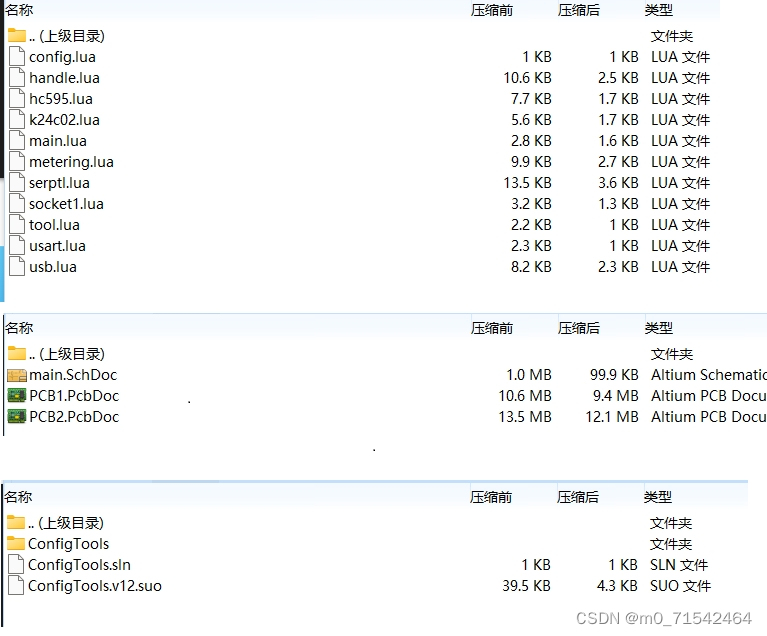Sort top list by 名称 column header
767x636 pixels.
(19, 10)
